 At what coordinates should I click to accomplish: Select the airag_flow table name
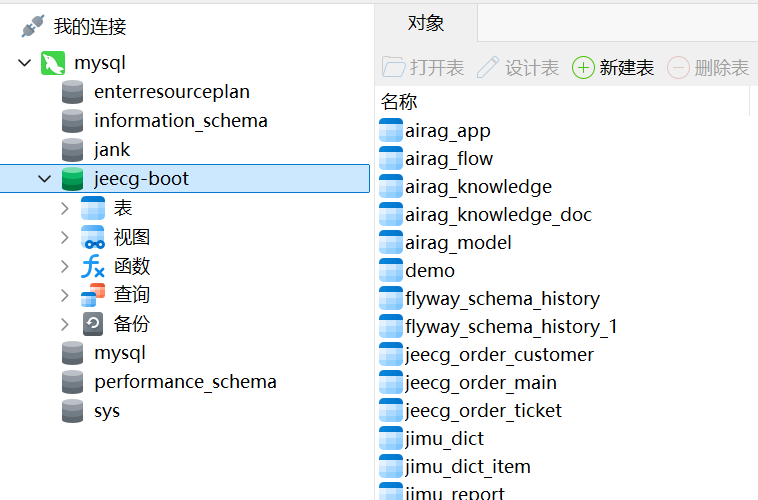[x=449, y=159]
